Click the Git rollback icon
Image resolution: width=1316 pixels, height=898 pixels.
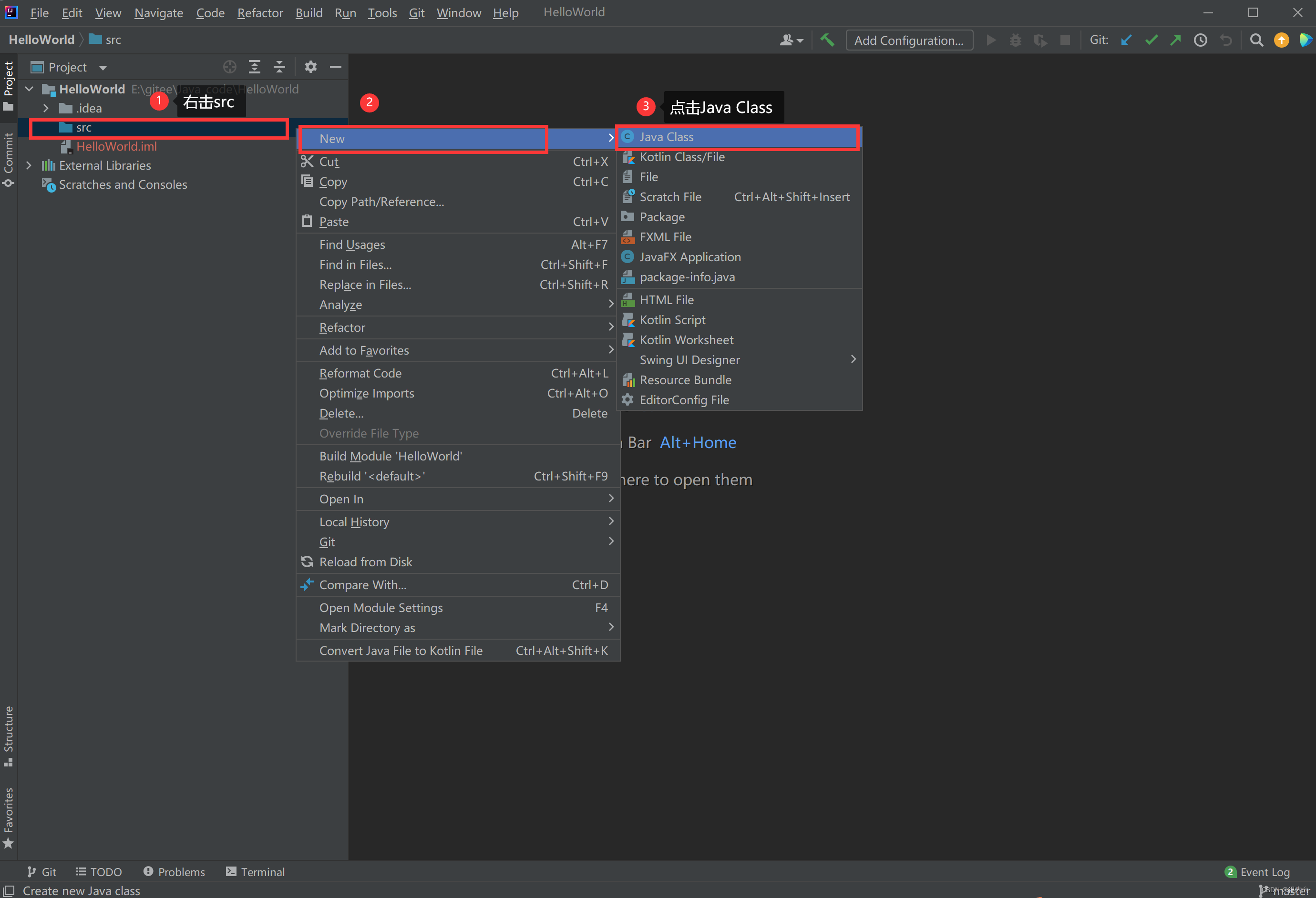pos(1225,40)
